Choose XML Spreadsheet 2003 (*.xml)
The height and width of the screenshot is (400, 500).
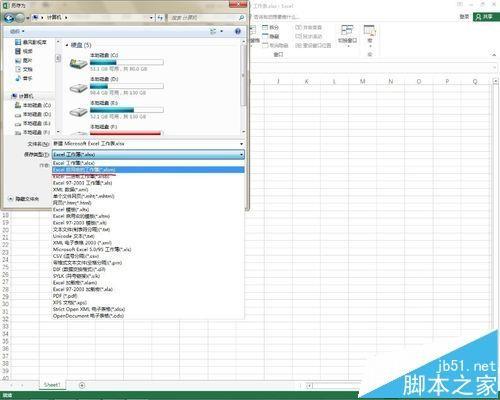click(148, 243)
